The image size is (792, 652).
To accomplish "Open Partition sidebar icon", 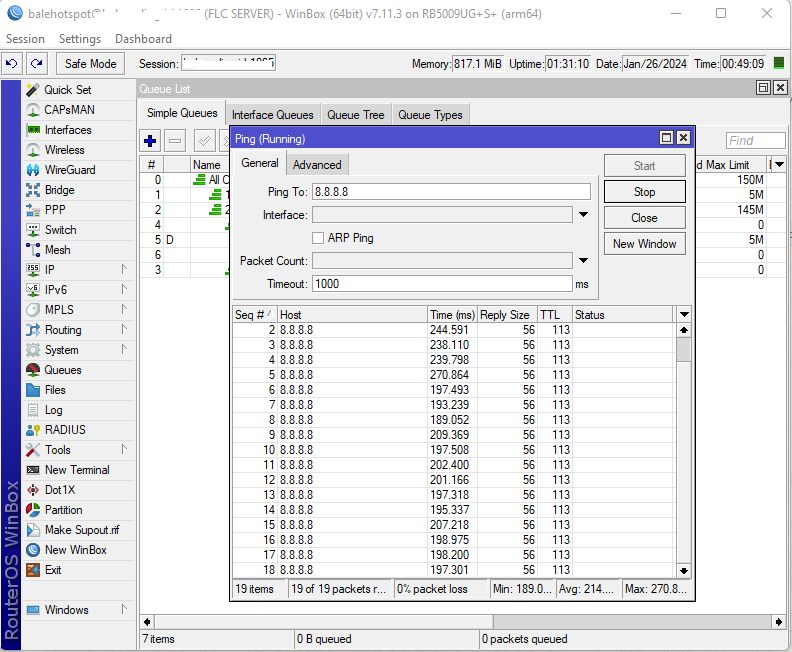I will click(33, 510).
